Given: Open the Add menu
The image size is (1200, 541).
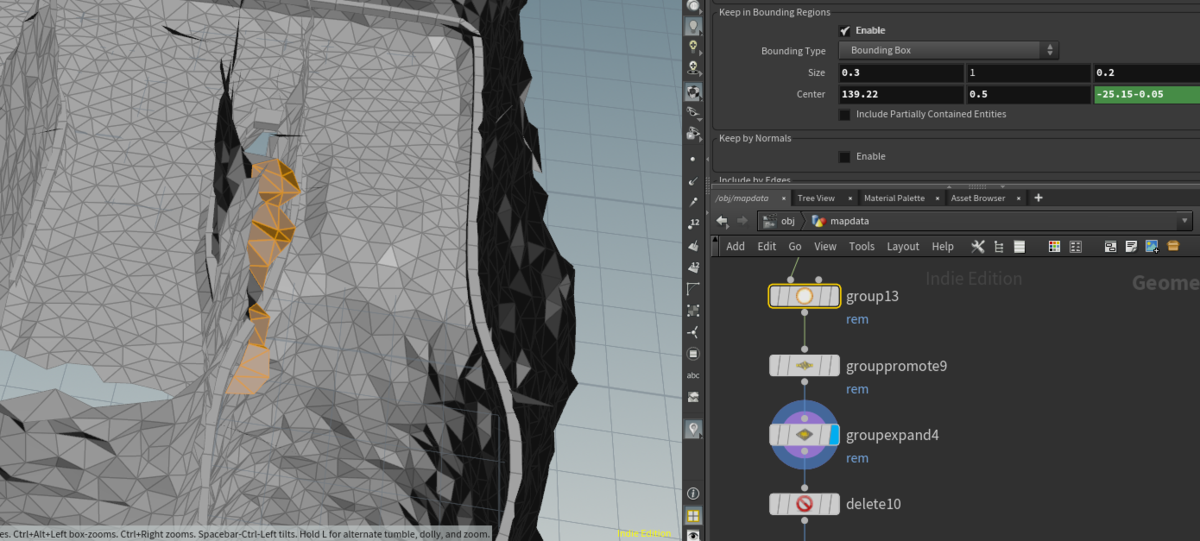Looking at the screenshot, I should [735, 246].
